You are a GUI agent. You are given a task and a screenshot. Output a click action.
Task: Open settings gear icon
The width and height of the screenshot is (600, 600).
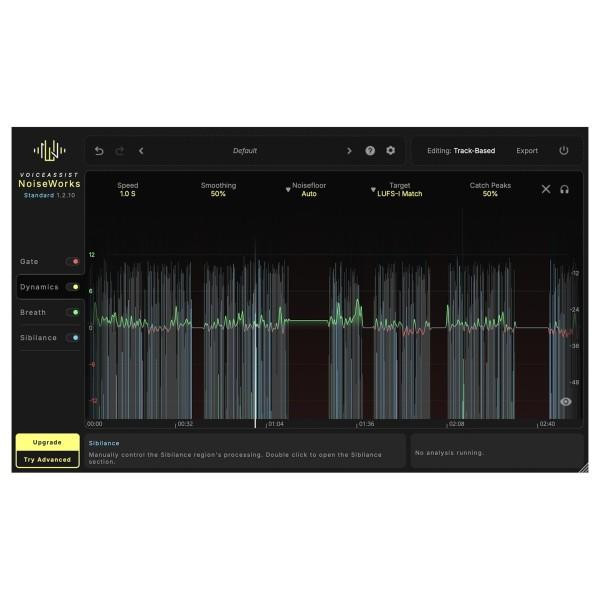click(390, 150)
